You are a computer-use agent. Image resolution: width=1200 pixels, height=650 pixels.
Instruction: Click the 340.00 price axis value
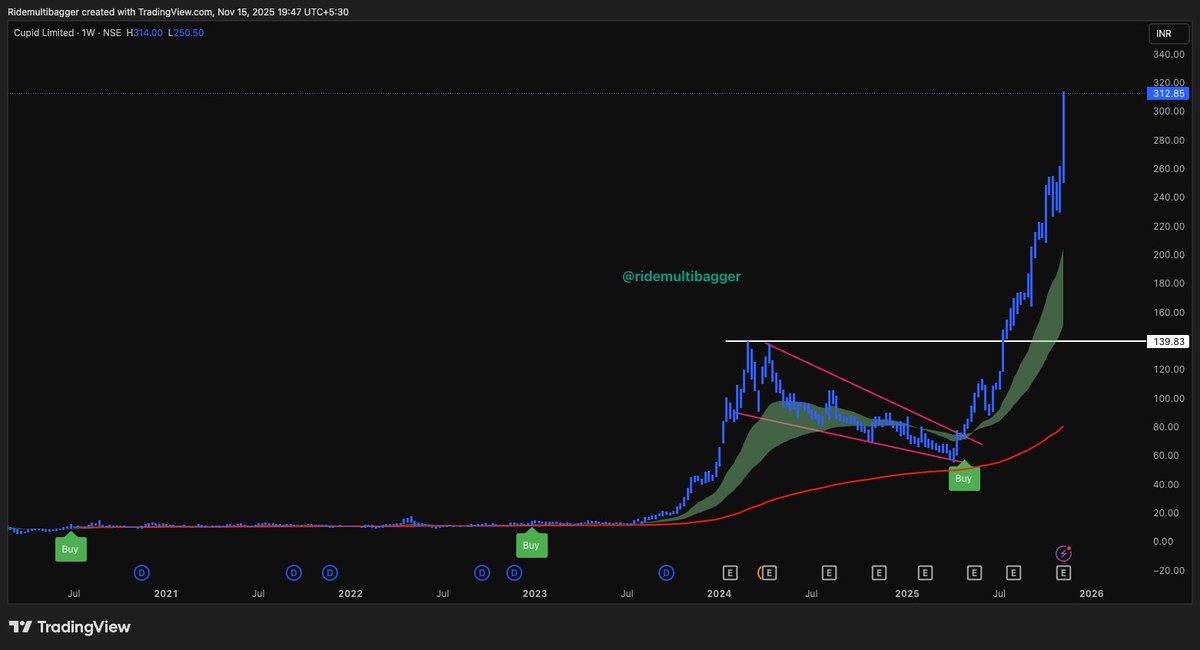click(1168, 54)
